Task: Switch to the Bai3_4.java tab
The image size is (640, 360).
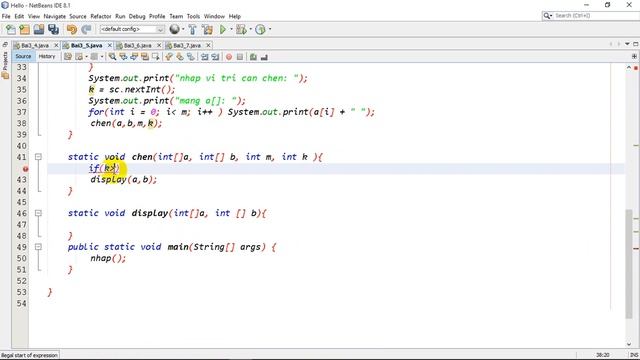Action: (x=35, y=45)
